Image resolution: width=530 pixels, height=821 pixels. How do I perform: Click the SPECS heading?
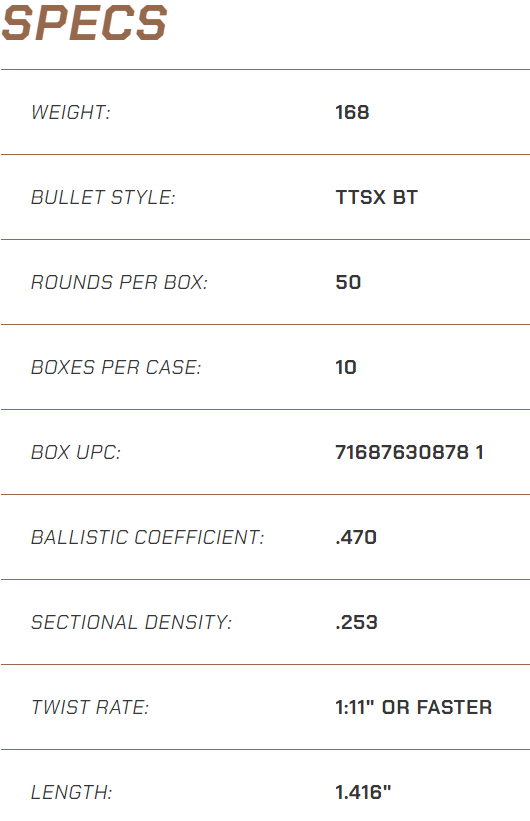coord(84,23)
